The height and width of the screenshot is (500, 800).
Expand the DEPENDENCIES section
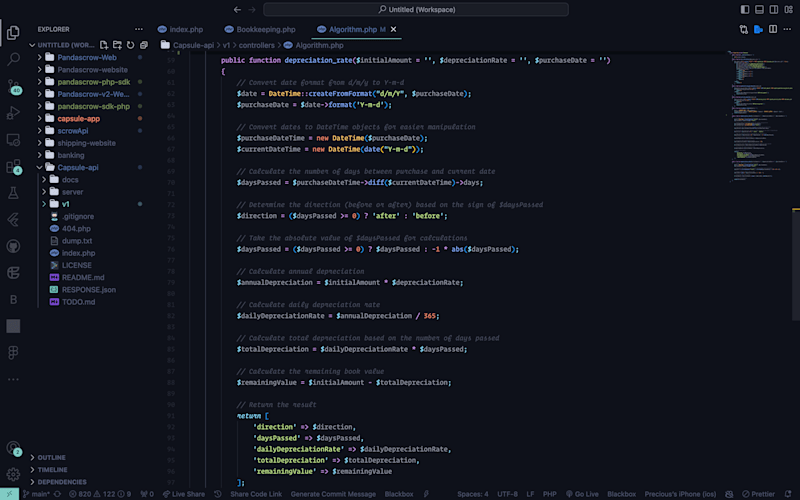(62, 482)
